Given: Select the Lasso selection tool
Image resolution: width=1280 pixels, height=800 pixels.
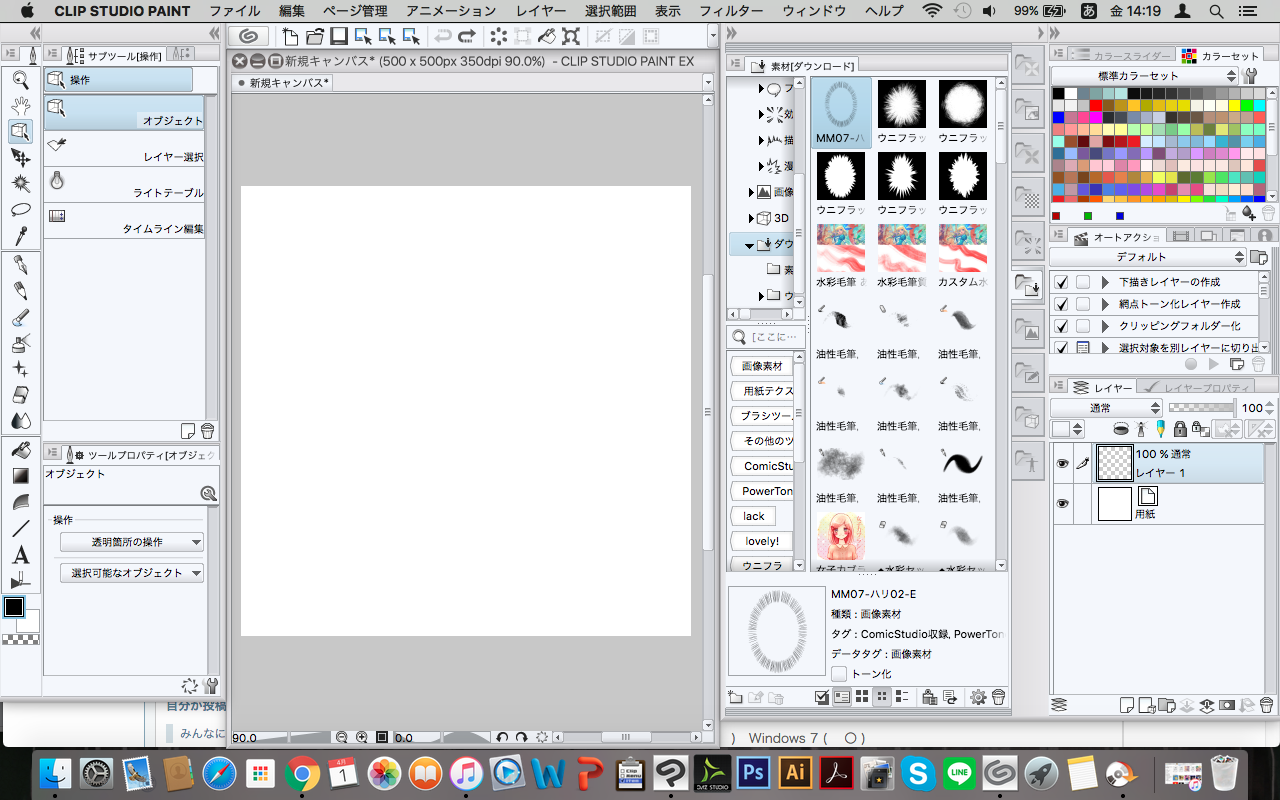Looking at the screenshot, I should click(x=20, y=210).
